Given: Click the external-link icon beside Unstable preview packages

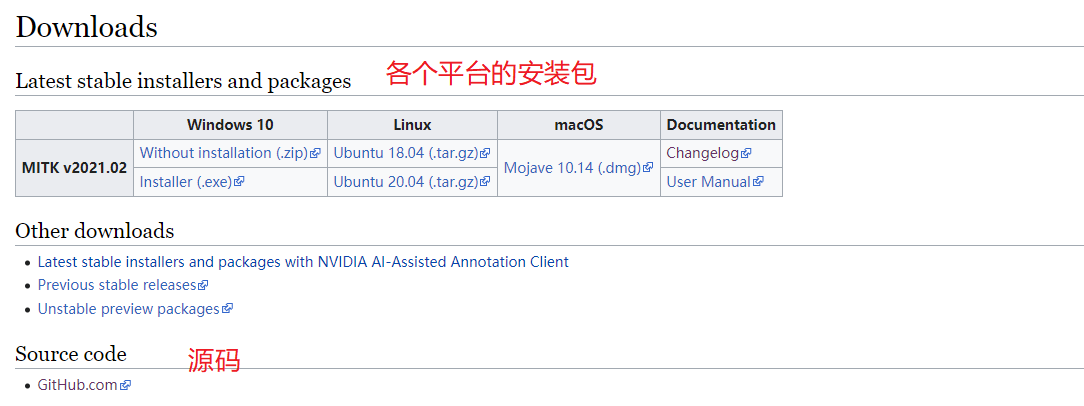Looking at the screenshot, I should pyautogui.click(x=227, y=308).
